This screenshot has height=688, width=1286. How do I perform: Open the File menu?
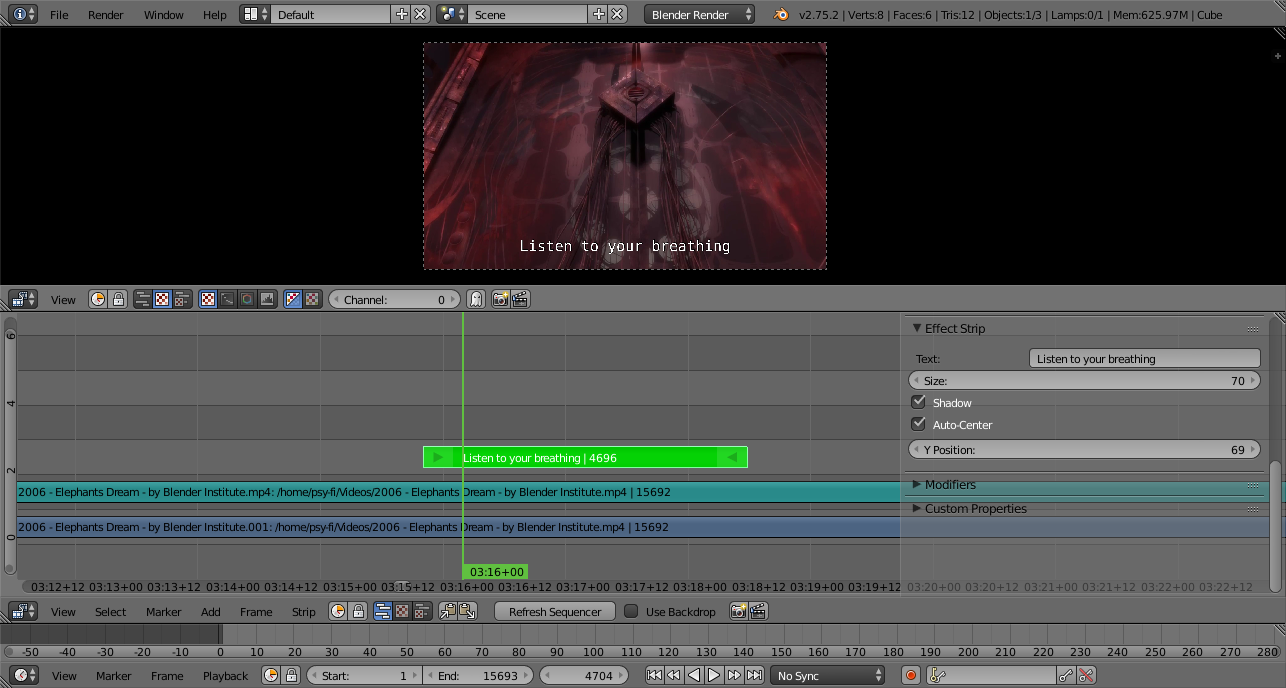59,15
